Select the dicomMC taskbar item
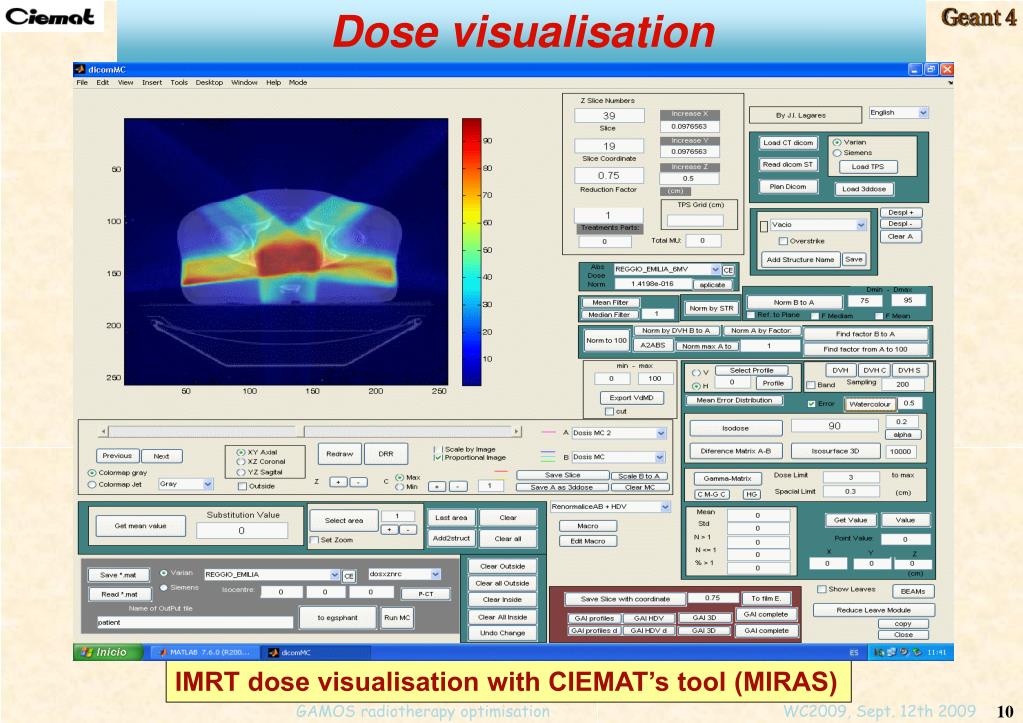 (316, 652)
